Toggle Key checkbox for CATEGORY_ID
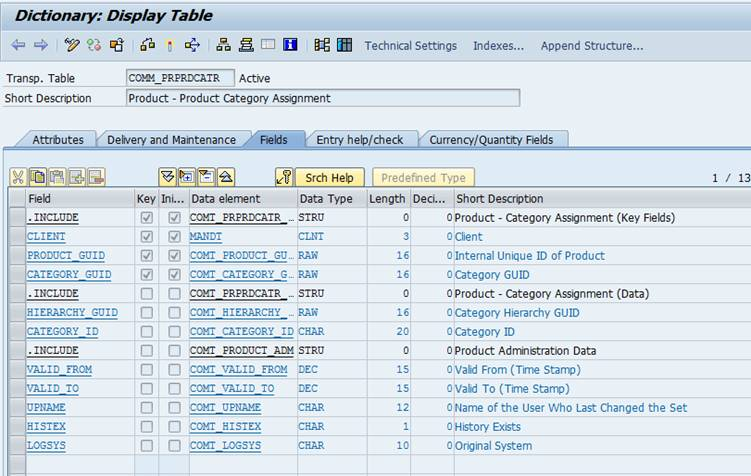The width and height of the screenshot is (751, 476). coord(147,331)
